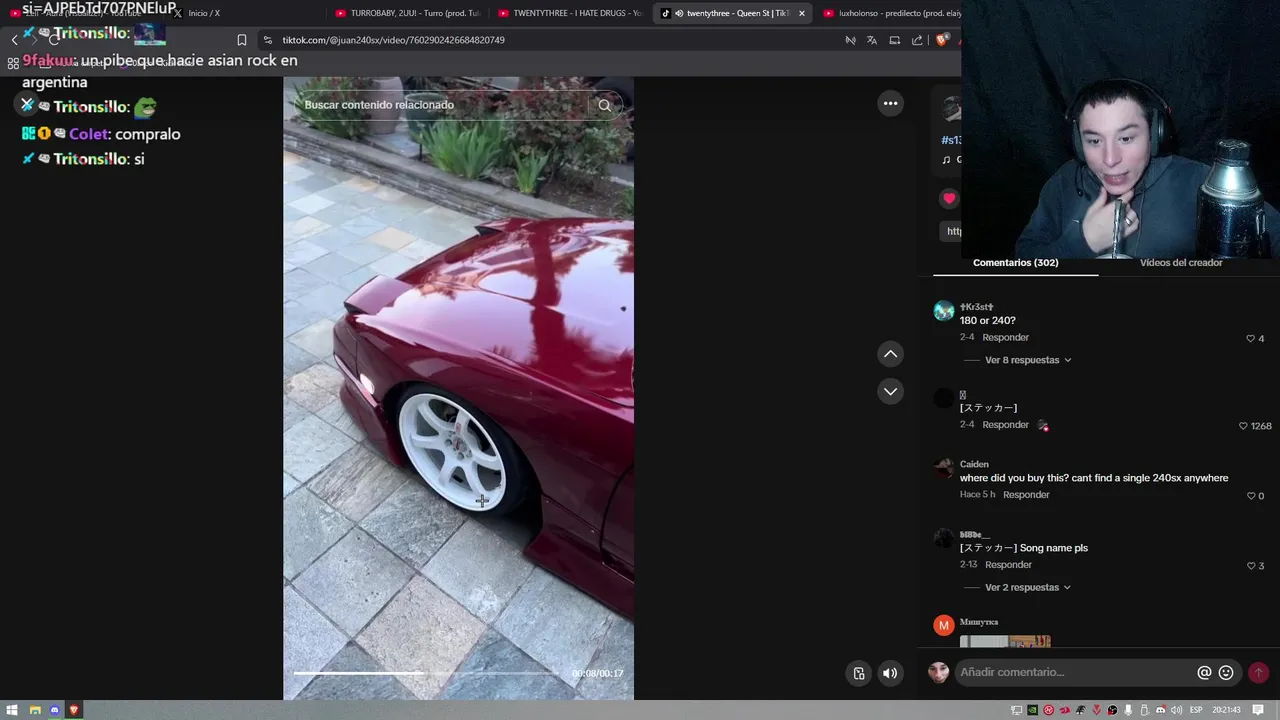Switch to Comentarios (302) tab
Viewport: 1280px width, 720px height.
[x=1015, y=263]
